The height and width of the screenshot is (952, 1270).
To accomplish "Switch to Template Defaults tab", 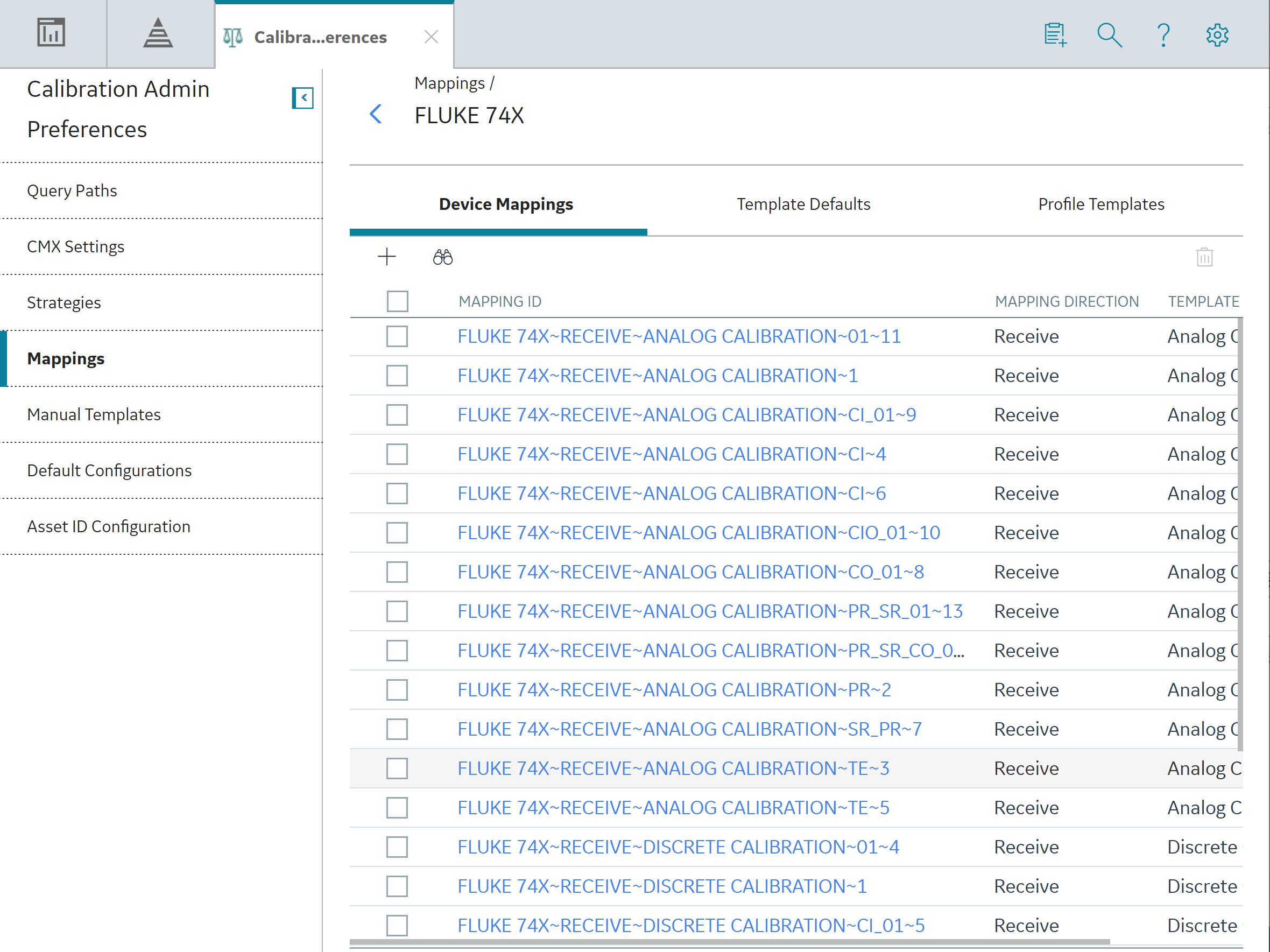I will click(803, 204).
